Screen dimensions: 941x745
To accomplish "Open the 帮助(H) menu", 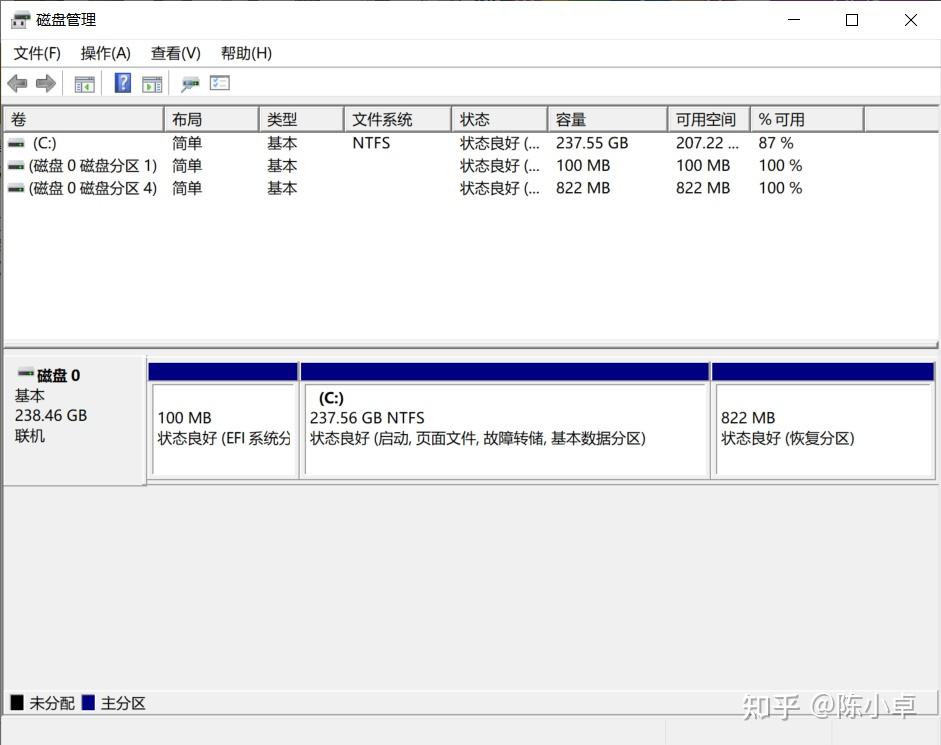I will tap(245, 53).
